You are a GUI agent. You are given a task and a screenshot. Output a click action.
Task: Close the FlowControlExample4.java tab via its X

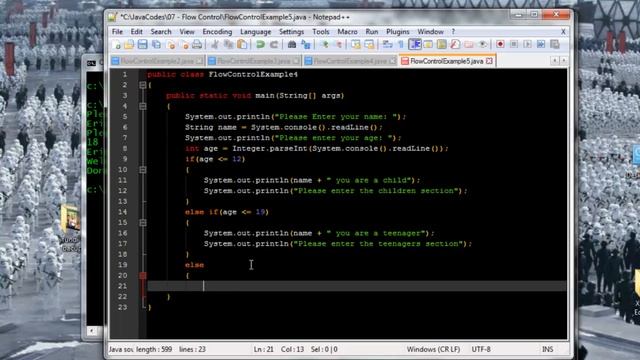(392, 61)
